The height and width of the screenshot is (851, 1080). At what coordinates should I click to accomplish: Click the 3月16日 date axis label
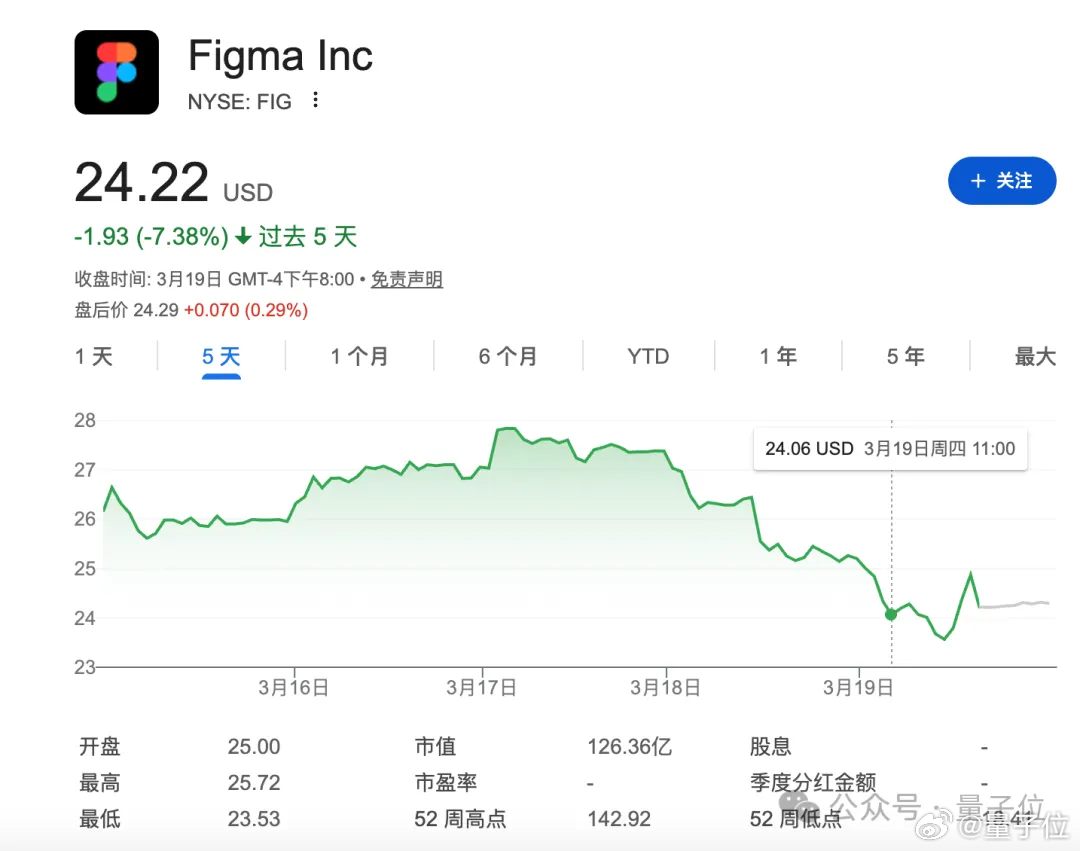pos(293,688)
